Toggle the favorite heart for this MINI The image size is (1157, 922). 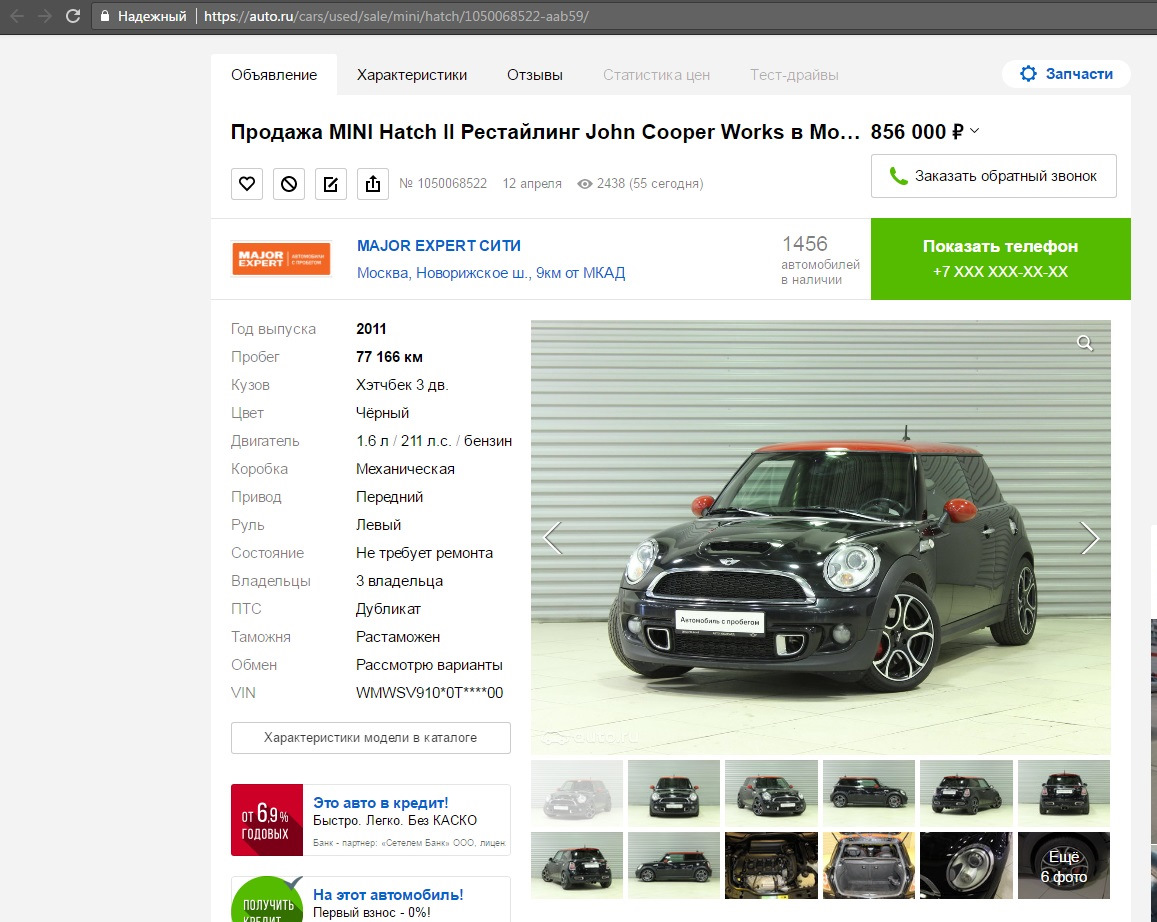click(246, 183)
